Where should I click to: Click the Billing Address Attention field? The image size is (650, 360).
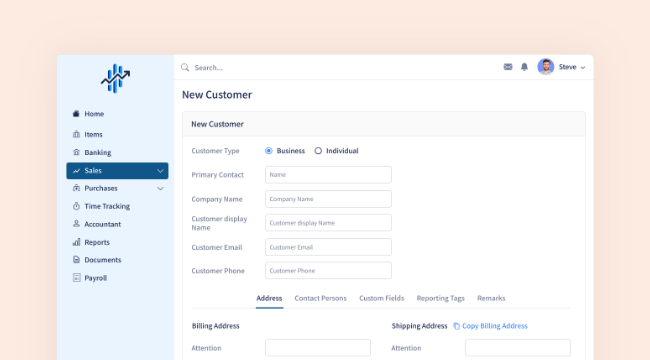coord(318,348)
